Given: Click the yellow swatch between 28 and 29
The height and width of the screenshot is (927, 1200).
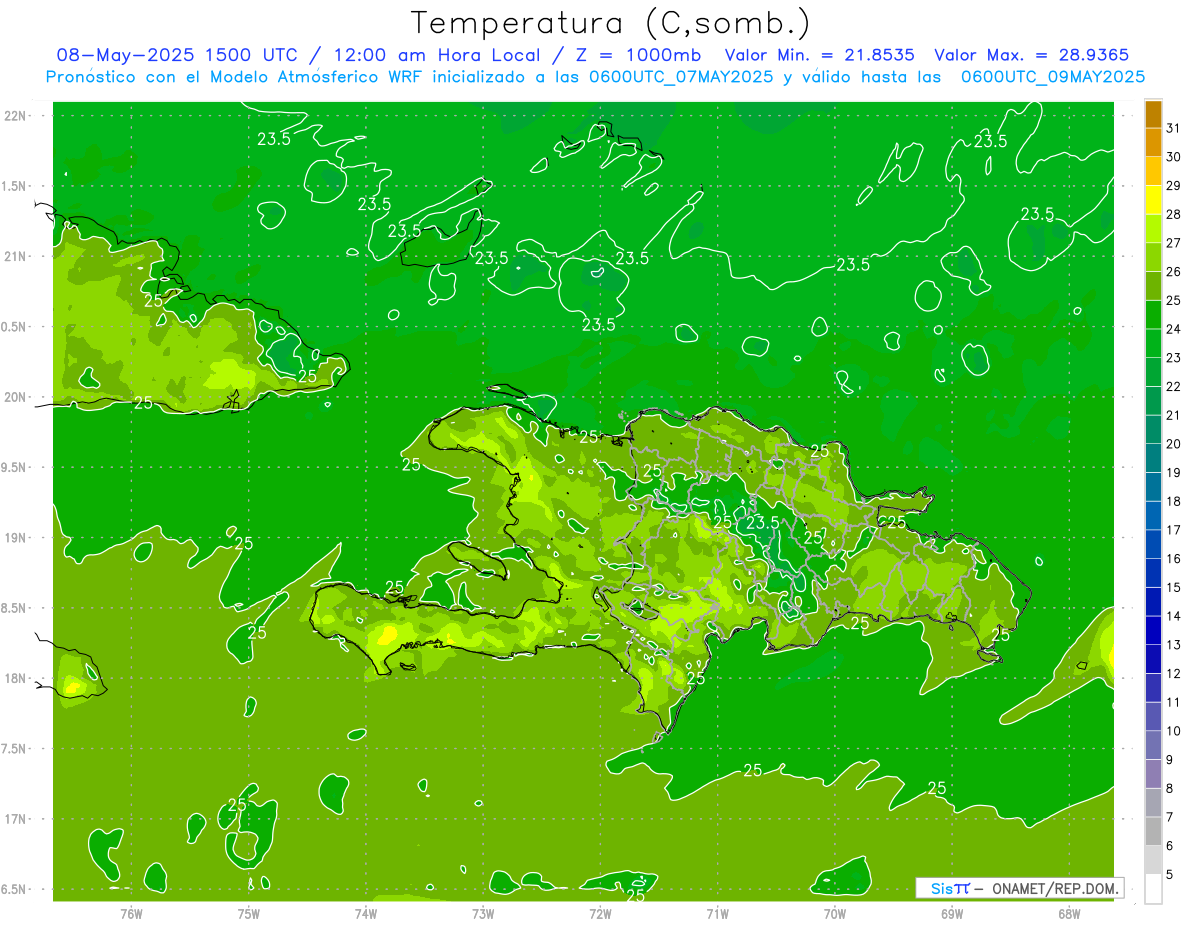Looking at the screenshot, I should [x=1153, y=200].
